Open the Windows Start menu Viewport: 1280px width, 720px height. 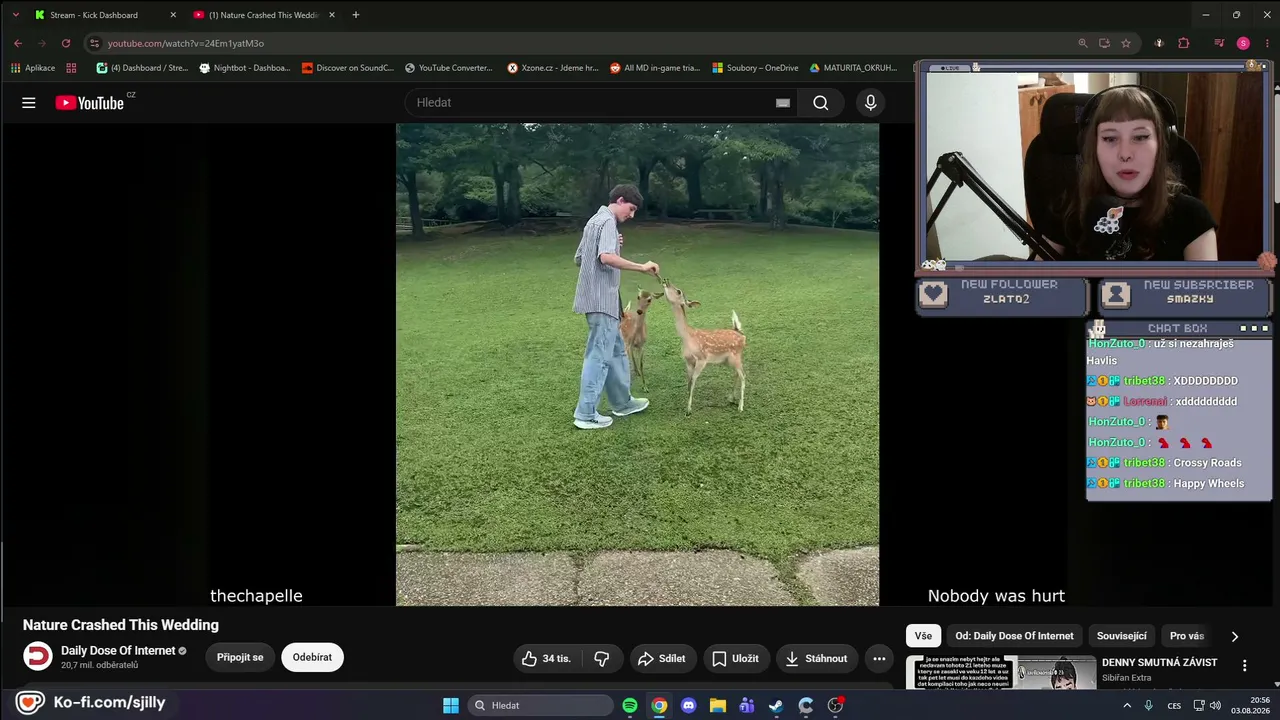(450, 705)
